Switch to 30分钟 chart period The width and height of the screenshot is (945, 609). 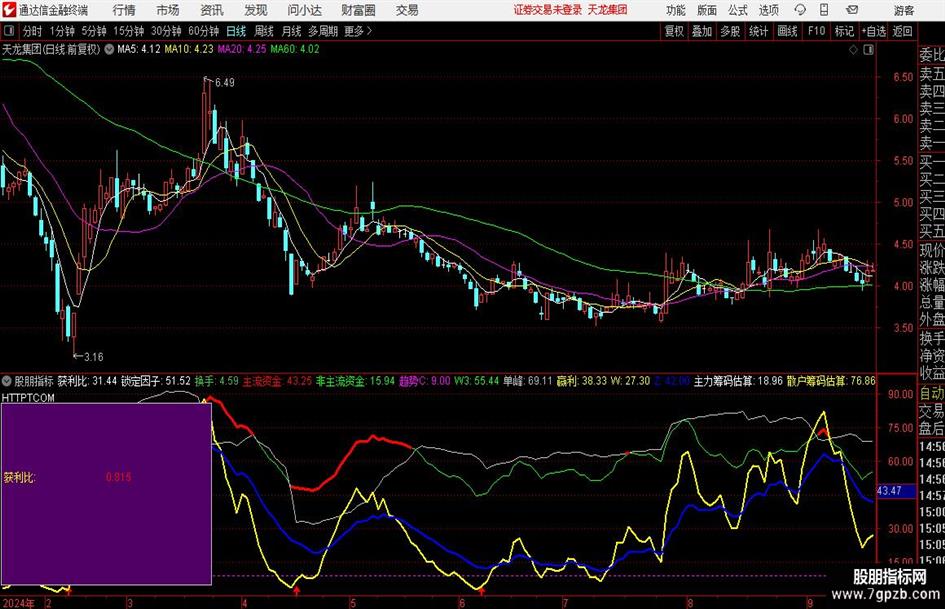tap(166, 31)
